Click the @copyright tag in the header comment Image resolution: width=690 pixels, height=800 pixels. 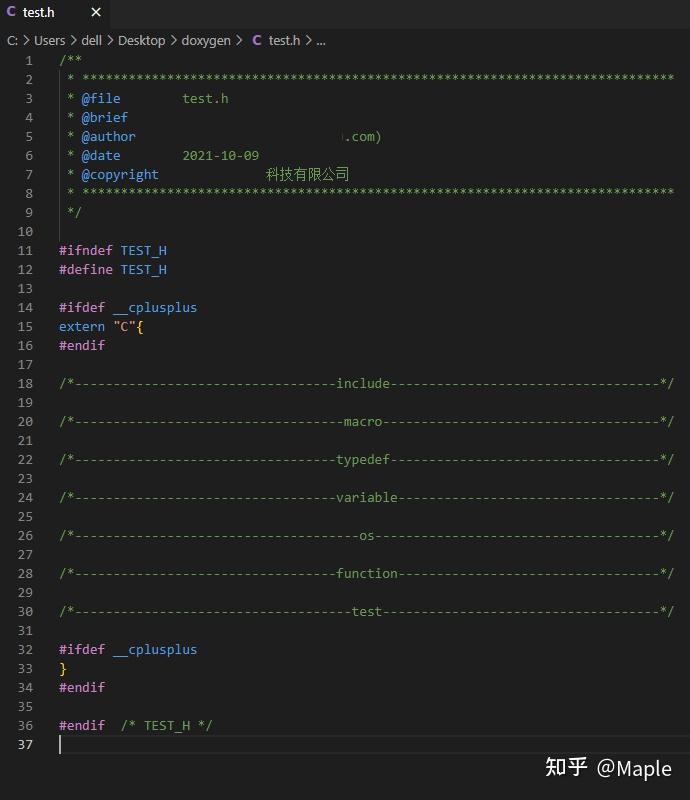[121, 174]
